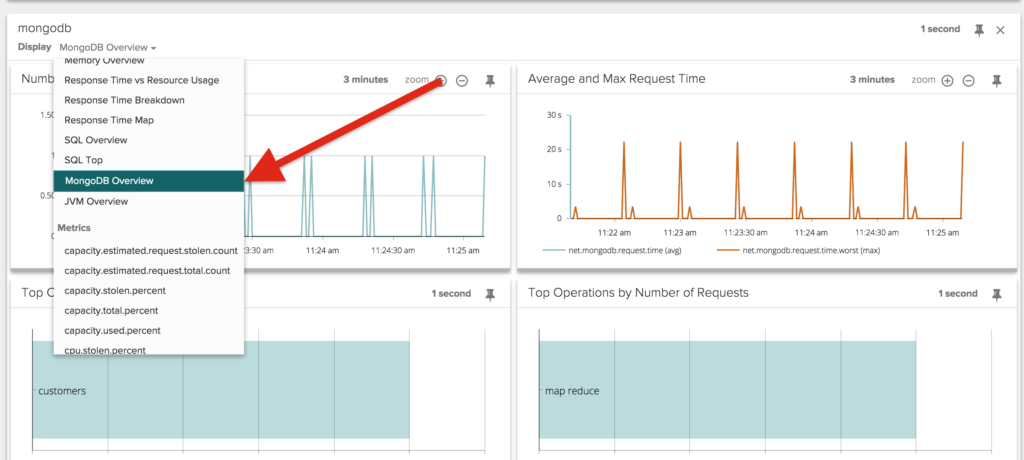Image resolution: width=1024 pixels, height=460 pixels.
Task: Close the mongodb panel
Action: coord(1000,30)
